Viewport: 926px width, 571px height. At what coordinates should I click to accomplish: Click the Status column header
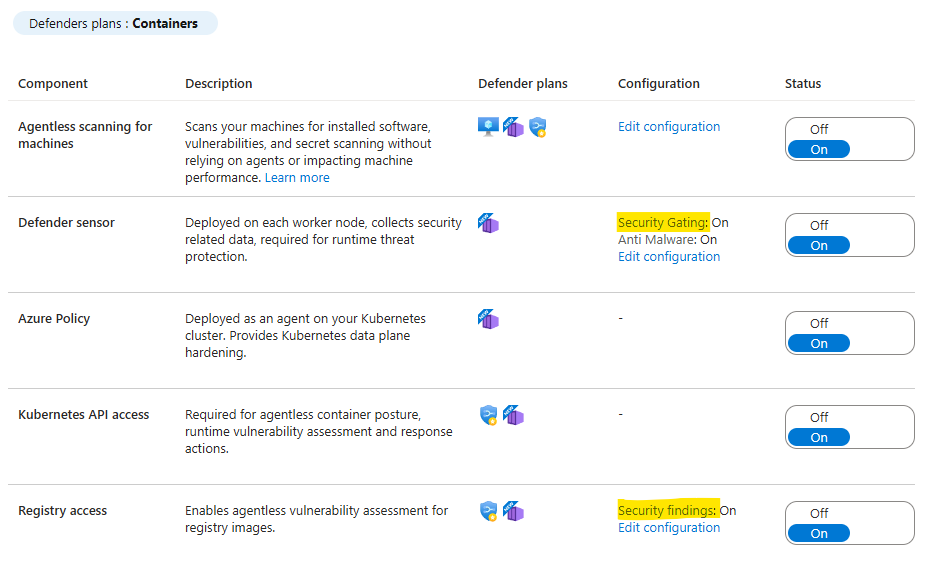(803, 84)
